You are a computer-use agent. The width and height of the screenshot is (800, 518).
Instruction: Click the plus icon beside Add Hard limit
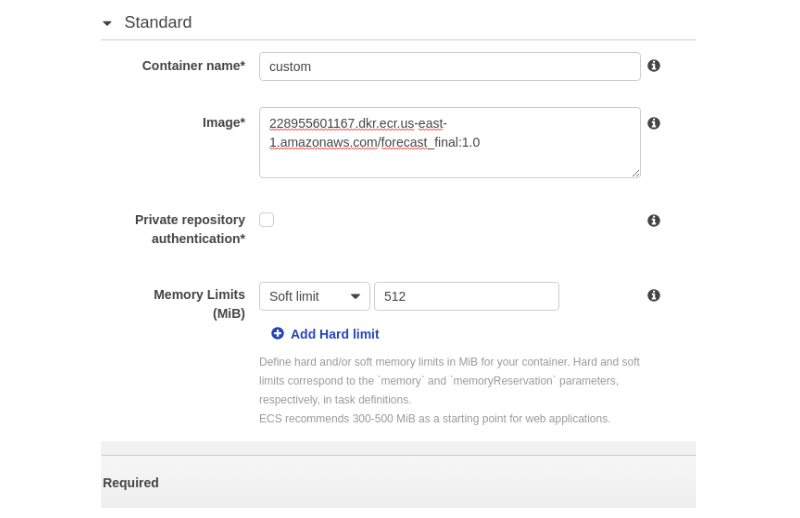[x=278, y=334]
